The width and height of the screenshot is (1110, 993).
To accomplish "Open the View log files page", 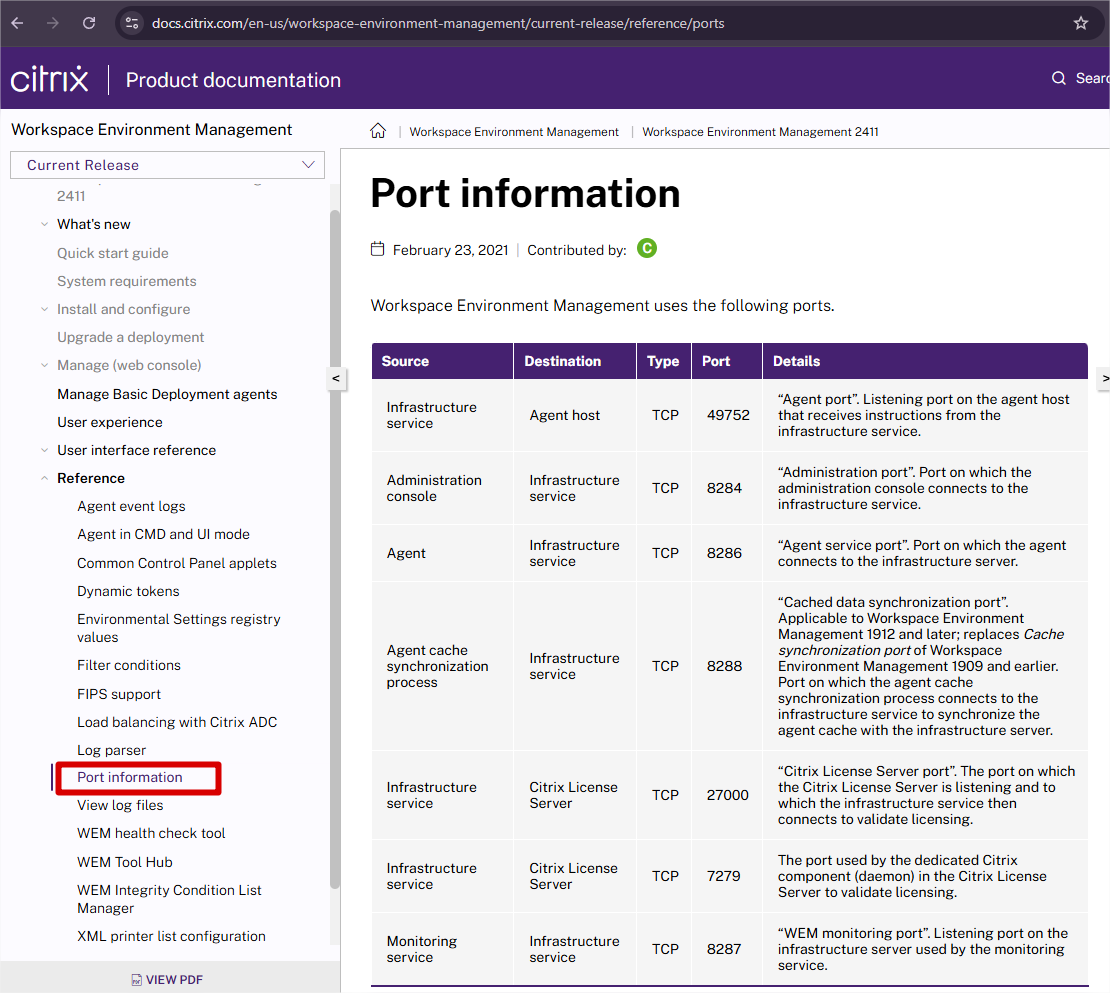I will [x=120, y=805].
